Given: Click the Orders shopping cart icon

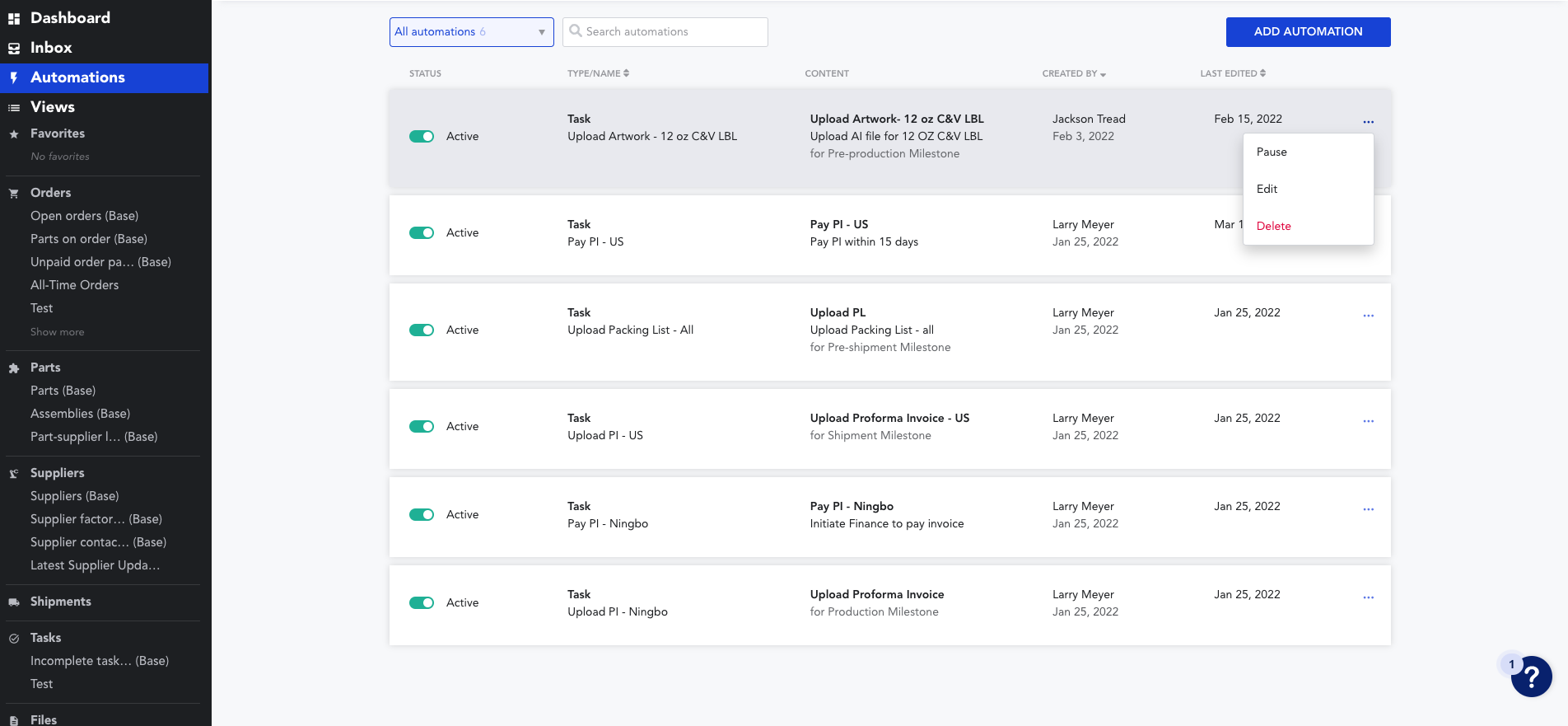Looking at the screenshot, I should click(x=14, y=194).
